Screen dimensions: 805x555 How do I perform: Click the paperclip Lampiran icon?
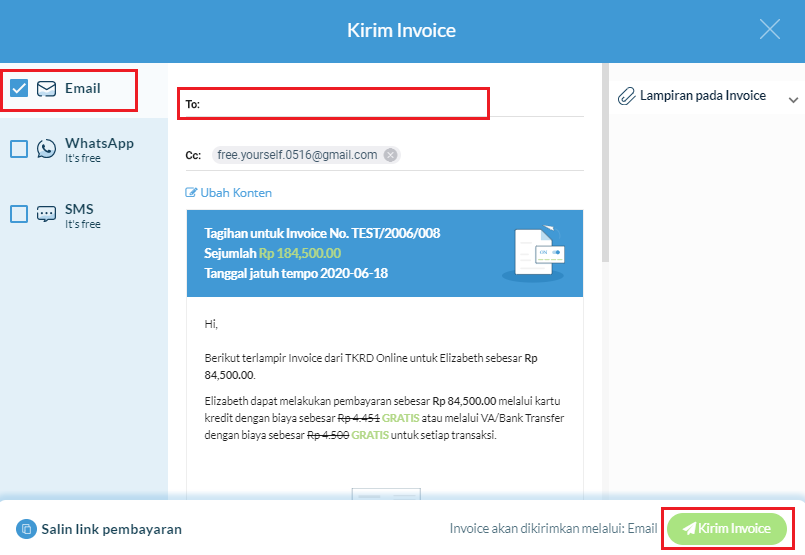pos(626,96)
